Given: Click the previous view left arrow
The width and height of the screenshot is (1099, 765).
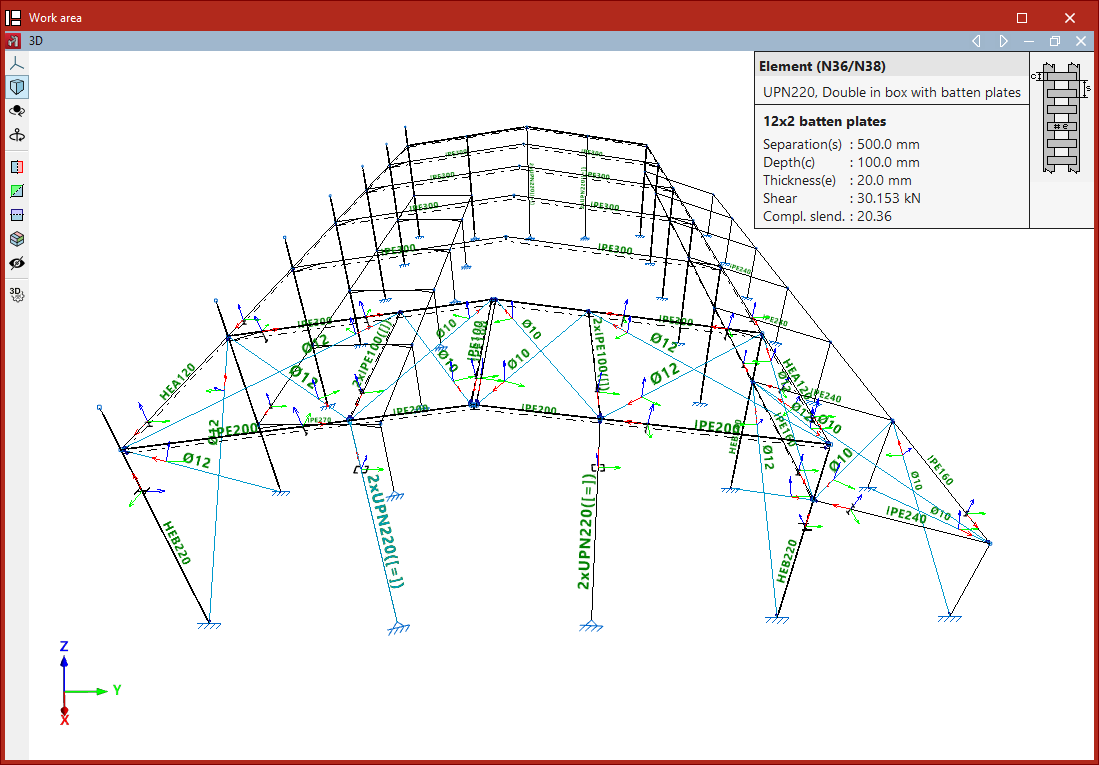Looking at the screenshot, I should pos(977,41).
